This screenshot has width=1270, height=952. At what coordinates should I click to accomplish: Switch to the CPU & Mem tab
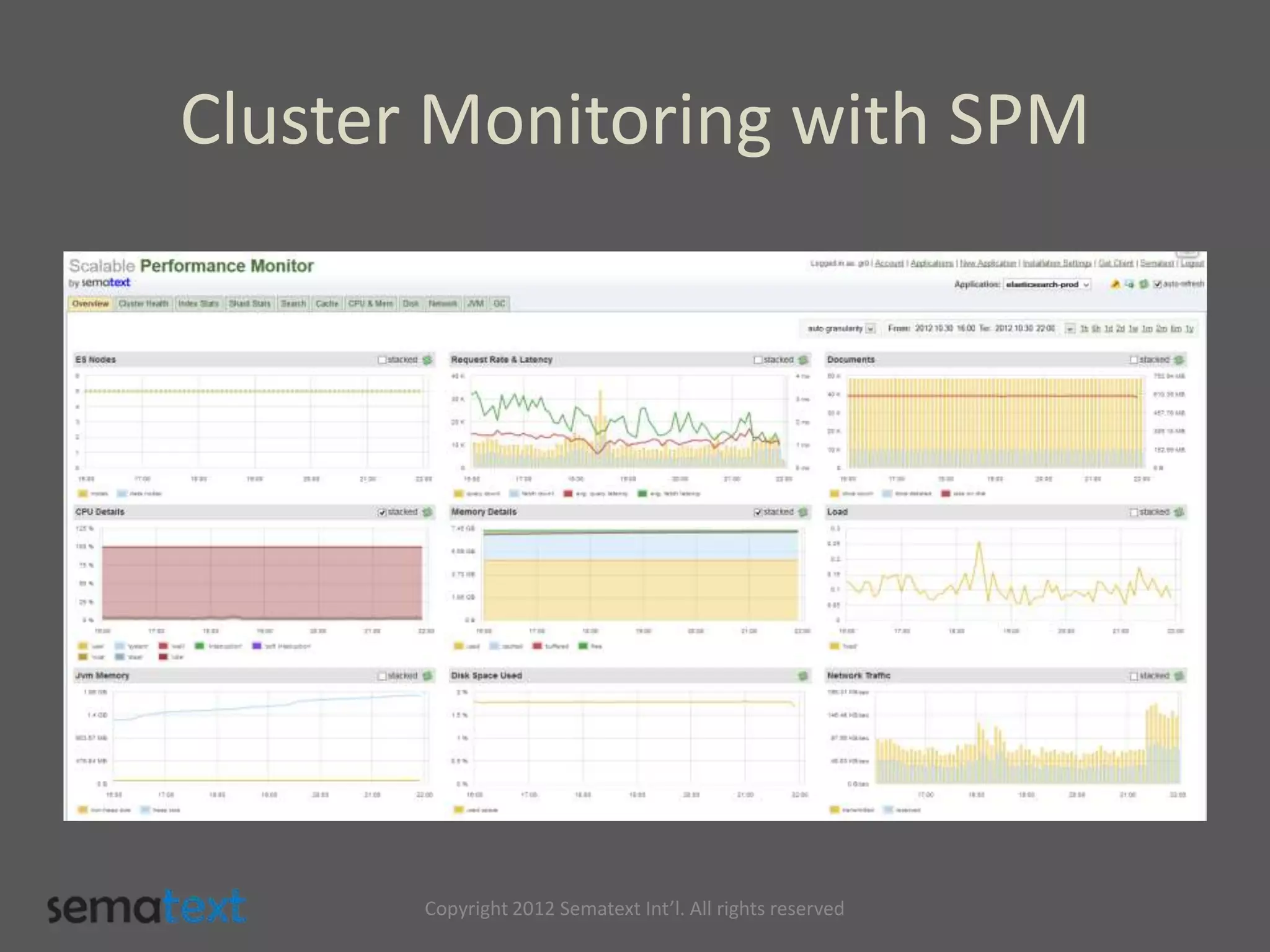370,304
